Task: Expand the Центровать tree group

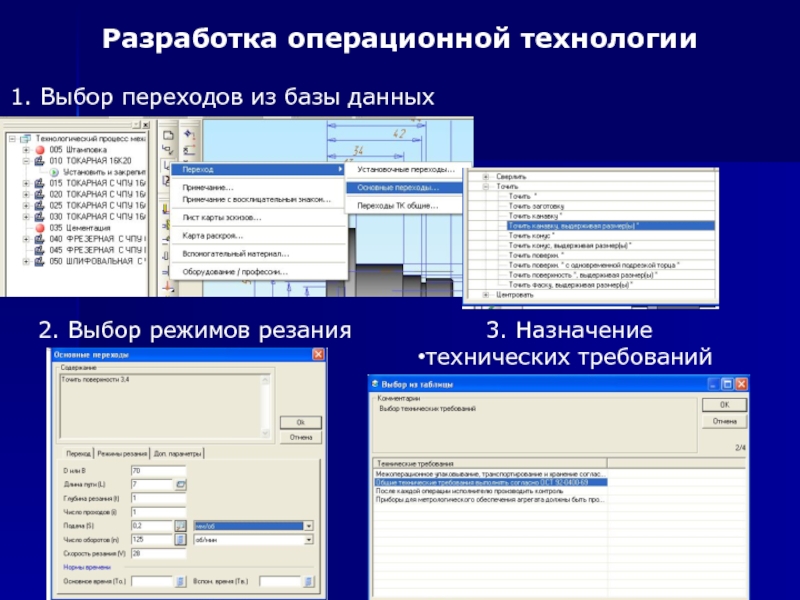Action: click(x=487, y=295)
